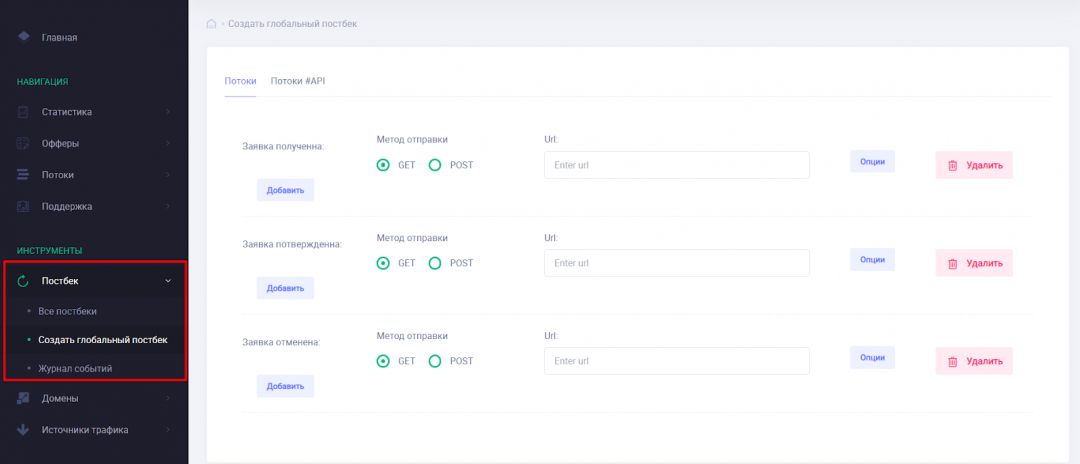Select GET method for Заявка отменена
Image resolution: width=1080 pixels, height=464 pixels.
(383, 361)
